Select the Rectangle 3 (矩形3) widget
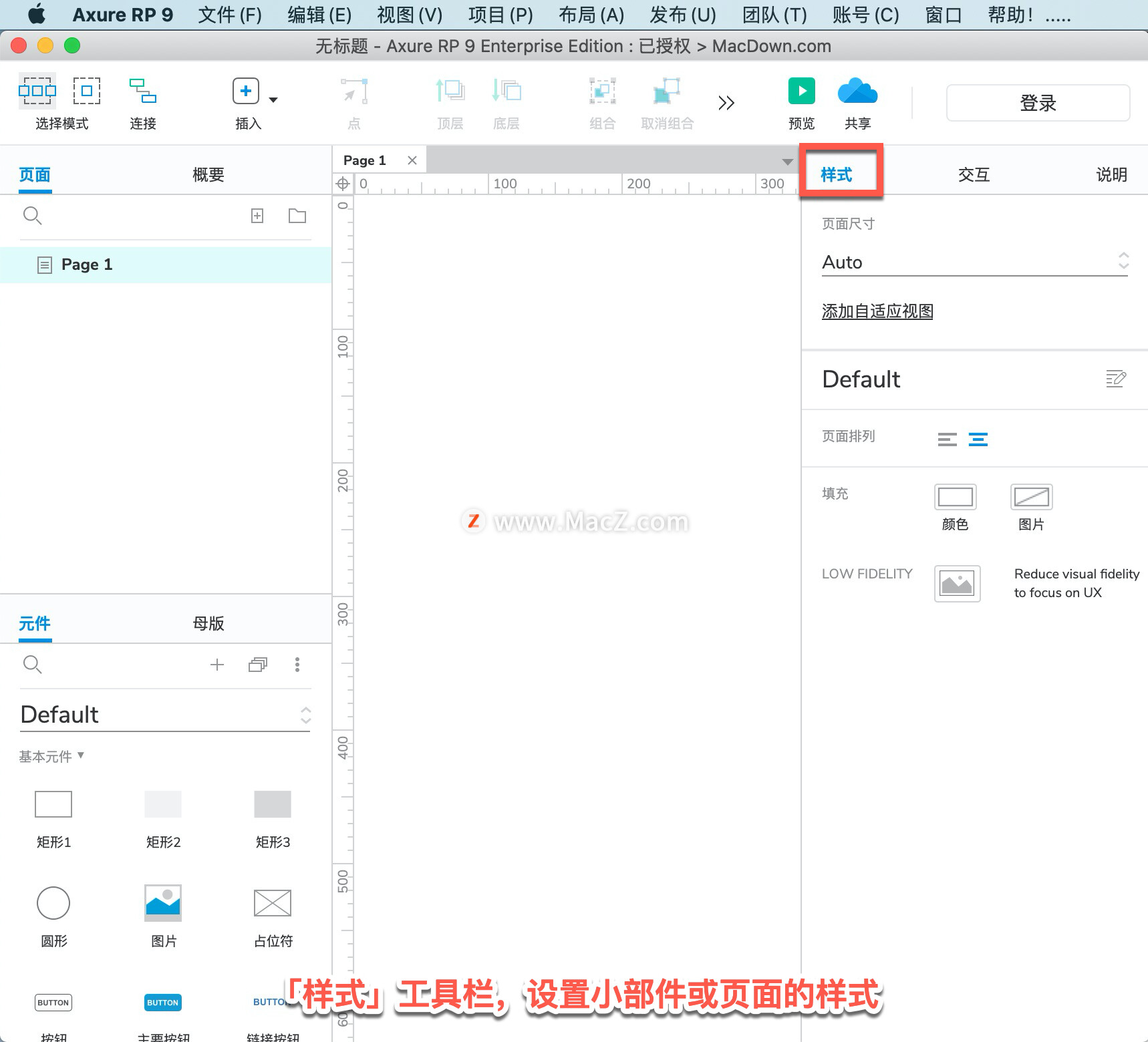This screenshot has width=1148, height=1042. [x=273, y=804]
